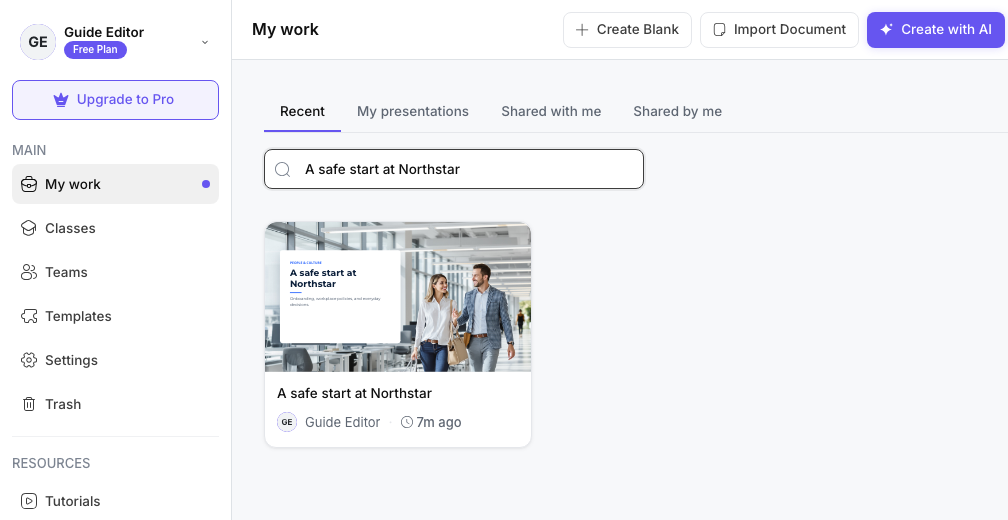Image resolution: width=1008 pixels, height=520 pixels.
Task: Switch to My presentations tab
Action: coord(413,111)
